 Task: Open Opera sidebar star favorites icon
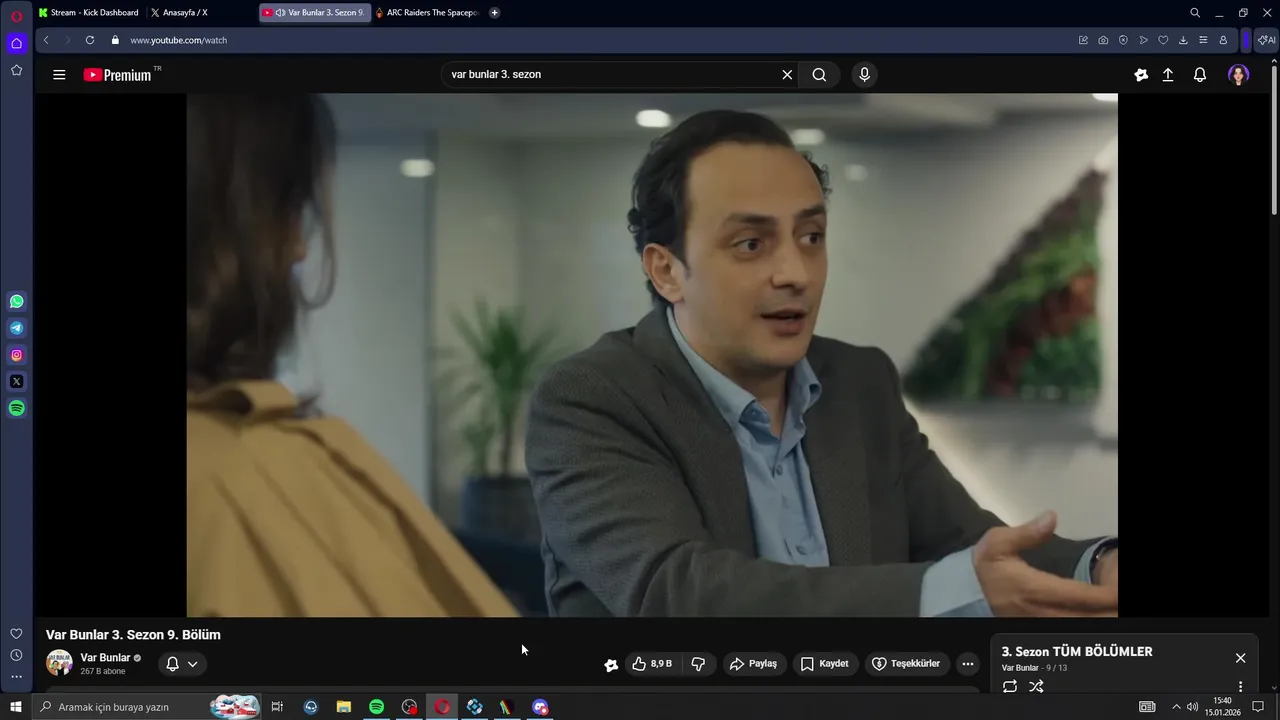pos(17,70)
